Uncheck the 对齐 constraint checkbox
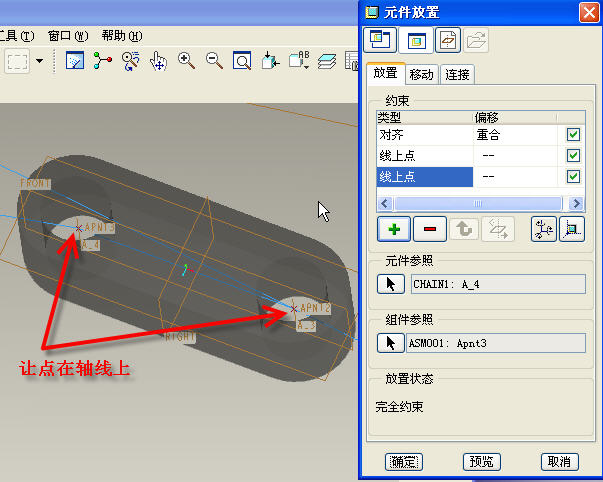This screenshot has height=482, width=603. 573,134
